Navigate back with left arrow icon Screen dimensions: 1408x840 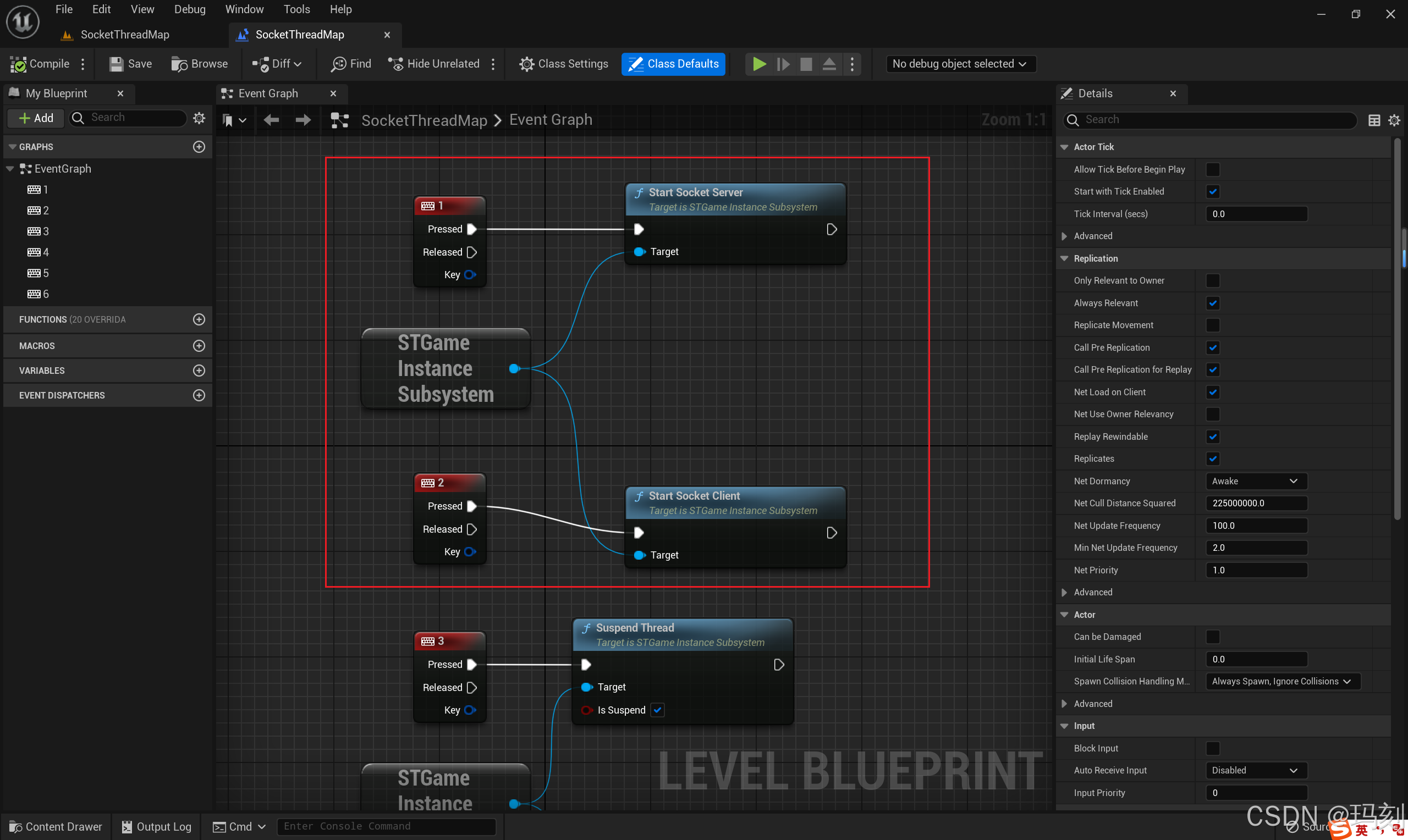271,120
